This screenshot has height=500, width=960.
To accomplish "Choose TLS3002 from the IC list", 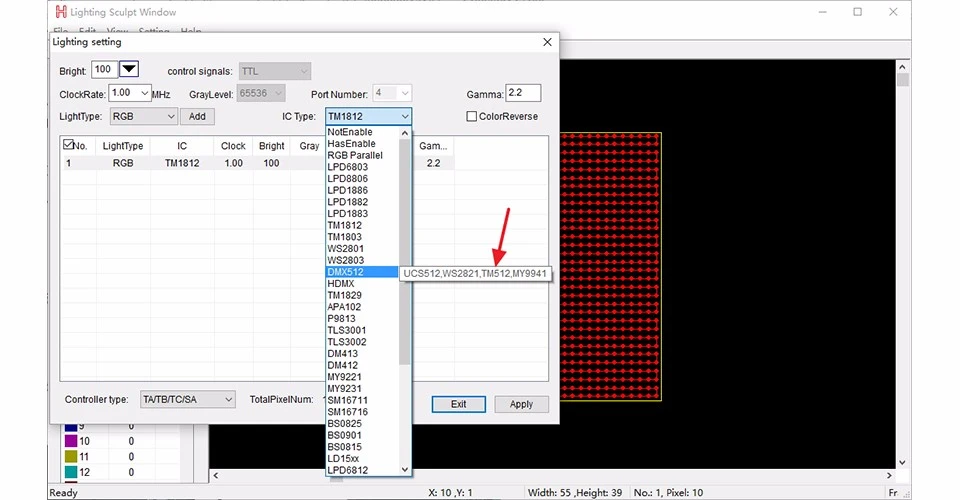I will pos(362,341).
